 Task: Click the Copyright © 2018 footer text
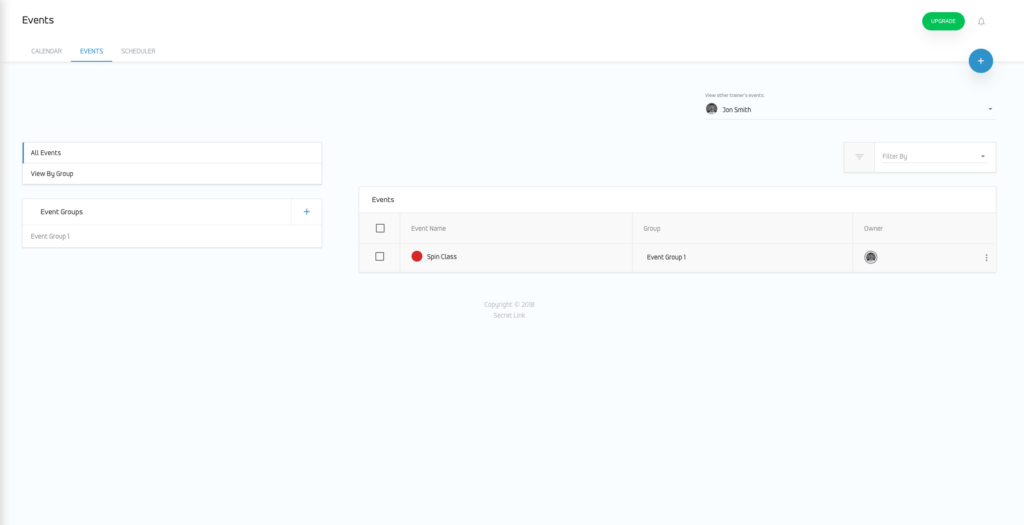point(509,304)
